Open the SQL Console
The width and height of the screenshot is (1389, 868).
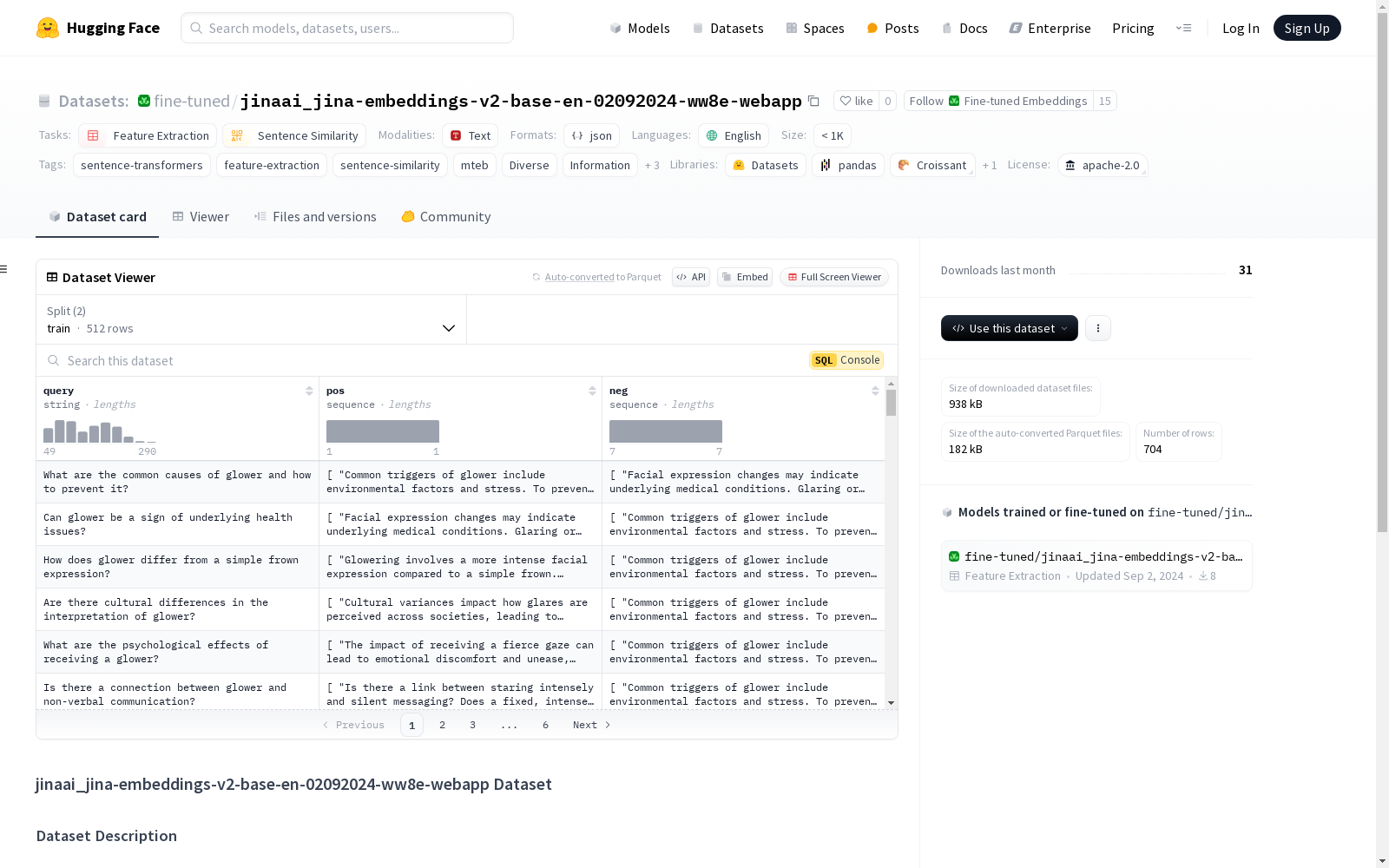(x=846, y=360)
